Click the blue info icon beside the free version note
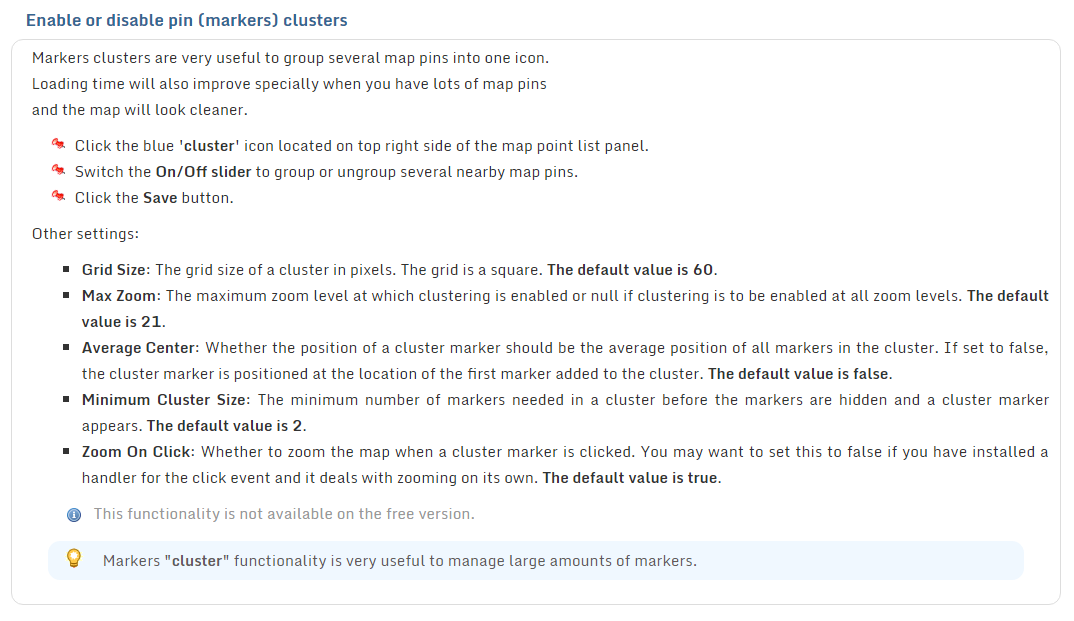This screenshot has height=621, width=1074. (74, 515)
